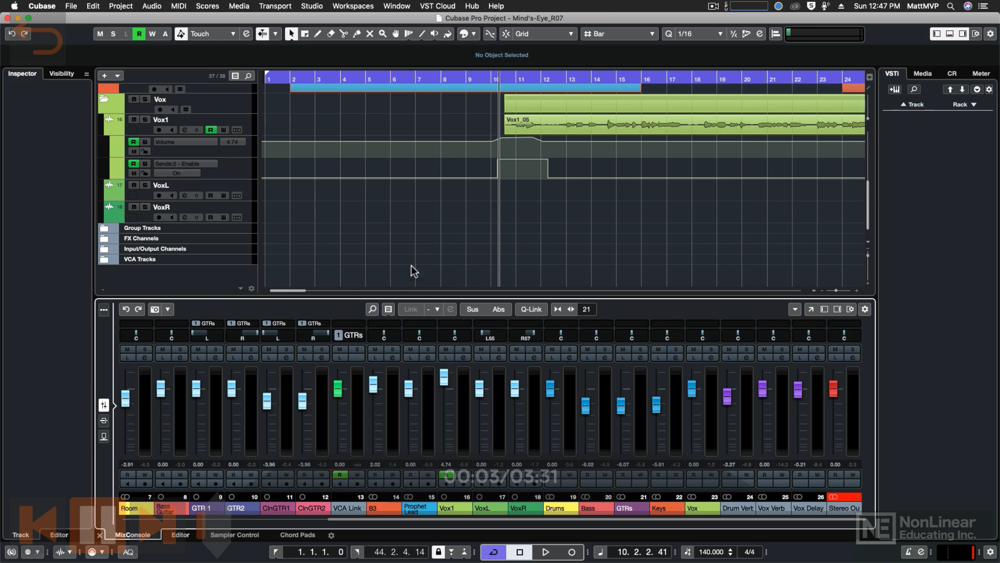1000x563 pixels.
Task: Click bar 12 on the timeline ruler
Action: 547,78
